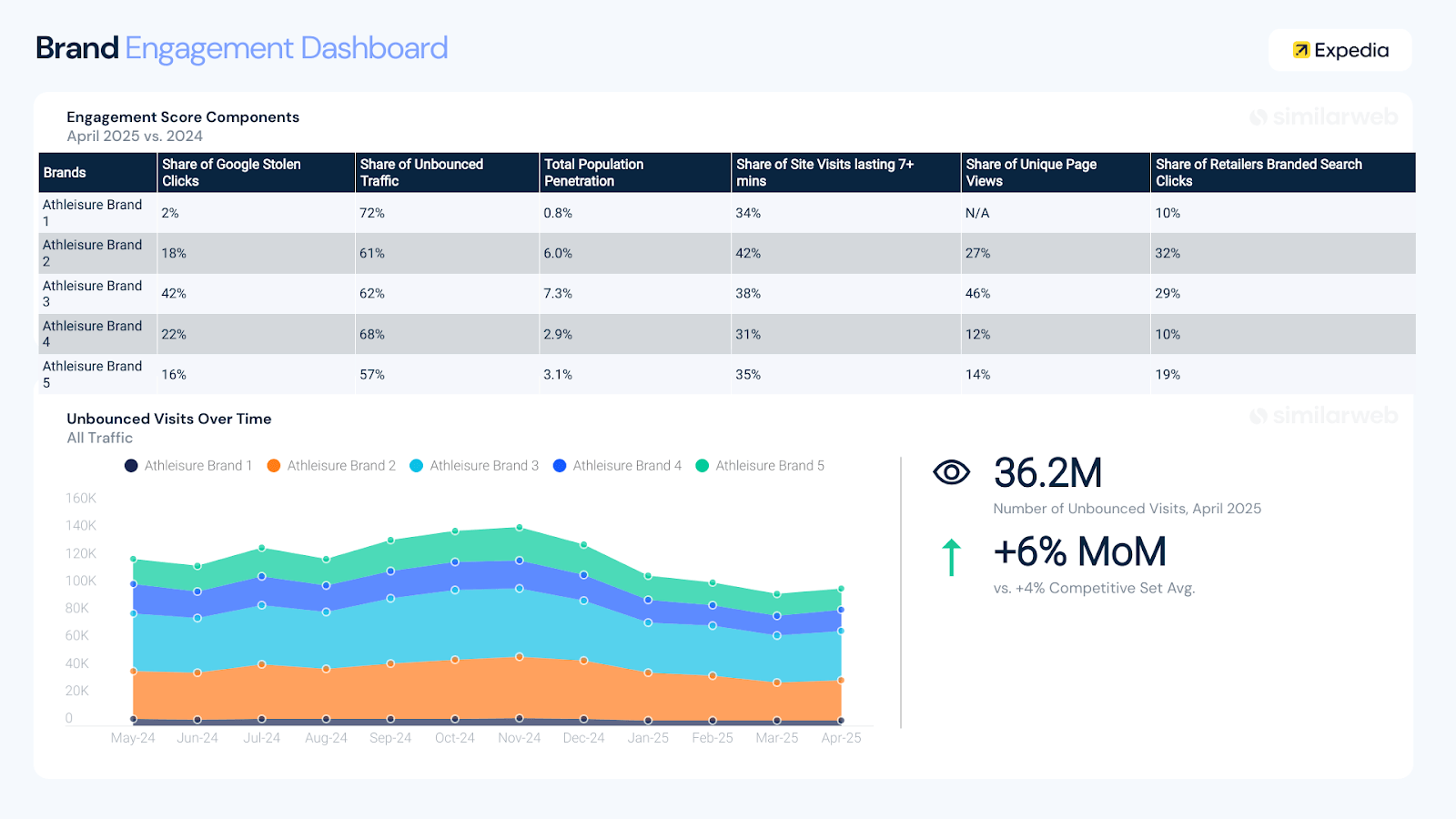The height and width of the screenshot is (819, 1456).
Task: Sort by the Share of Unique Page Views header
Action: [x=1031, y=172]
